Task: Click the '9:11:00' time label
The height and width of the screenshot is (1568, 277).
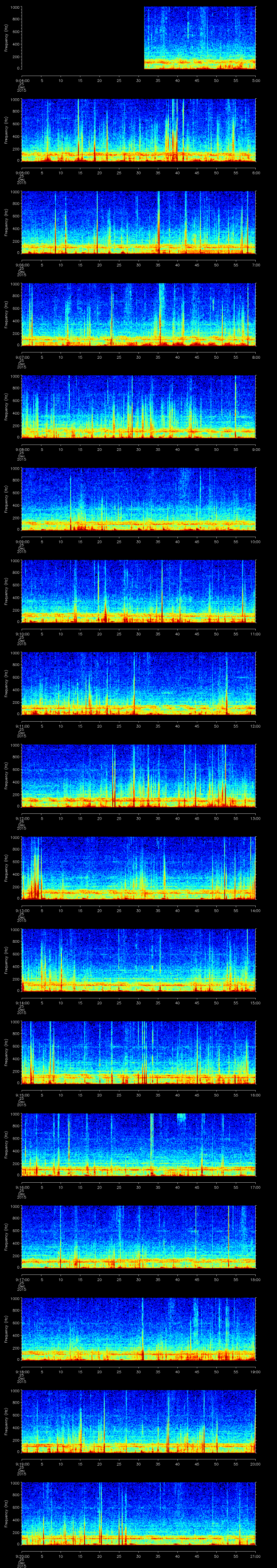Action: (x=22, y=726)
